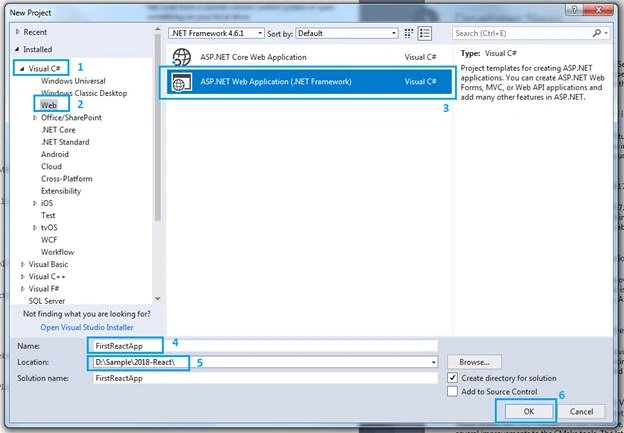Expand the Visual Basic node

point(23,264)
